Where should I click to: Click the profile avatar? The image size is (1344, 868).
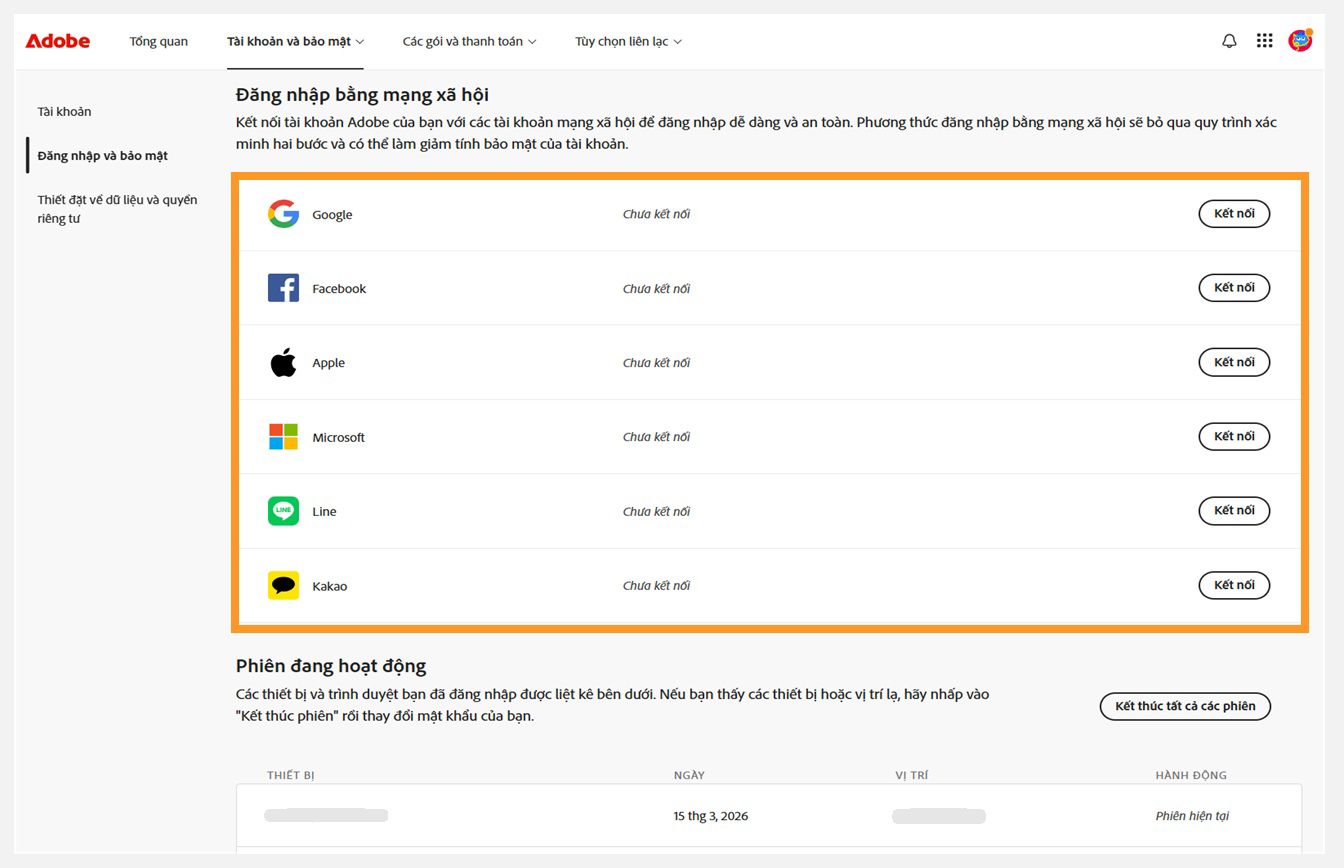click(x=1300, y=41)
